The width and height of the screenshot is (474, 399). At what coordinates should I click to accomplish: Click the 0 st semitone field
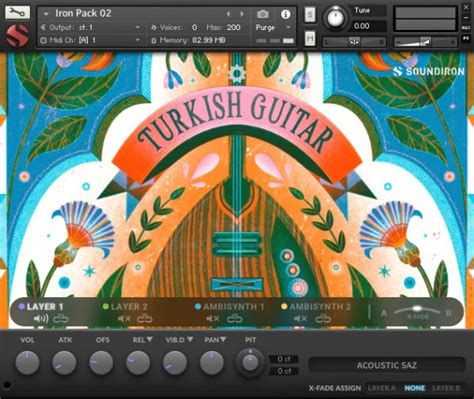coord(284,359)
